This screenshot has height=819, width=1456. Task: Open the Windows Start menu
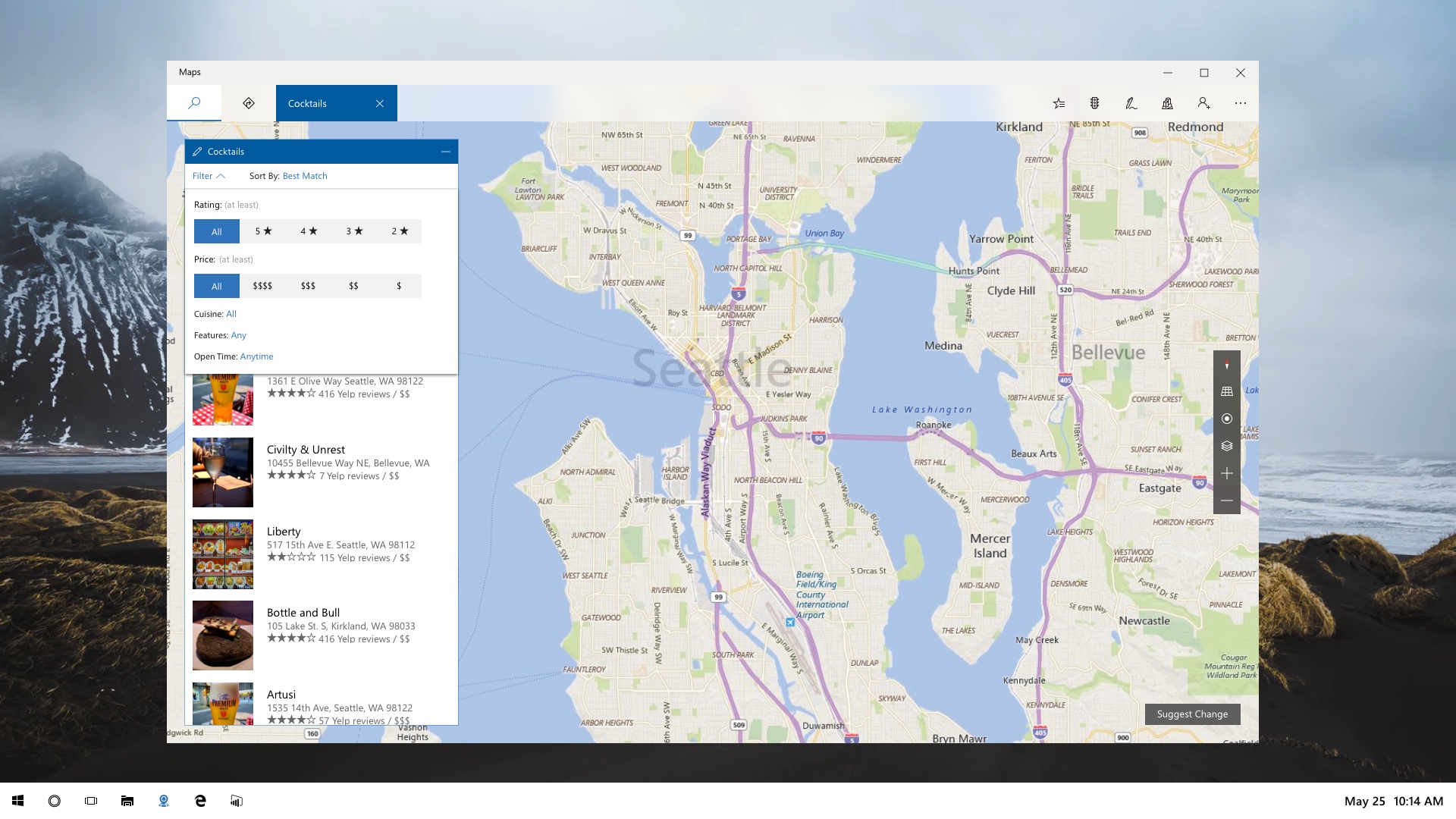[18, 801]
